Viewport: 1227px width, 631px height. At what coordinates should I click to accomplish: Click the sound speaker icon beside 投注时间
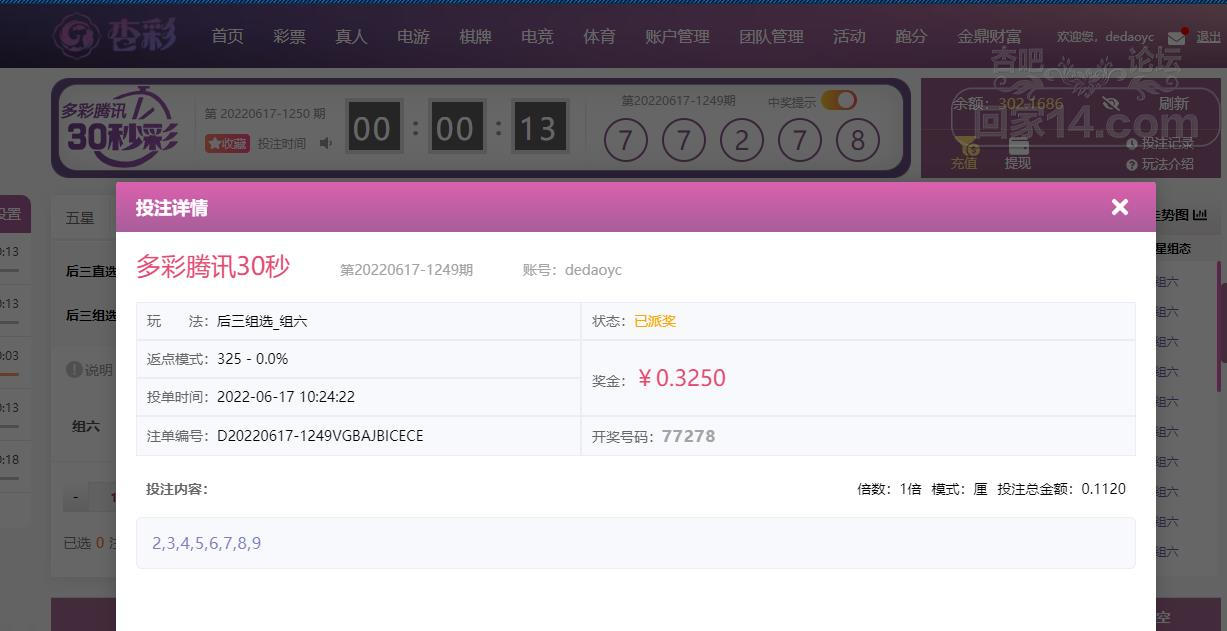click(x=325, y=143)
